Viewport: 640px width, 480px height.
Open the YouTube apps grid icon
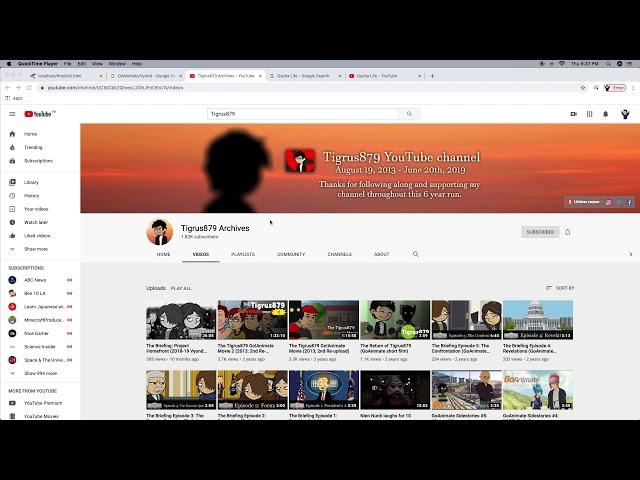(x=589, y=114)
